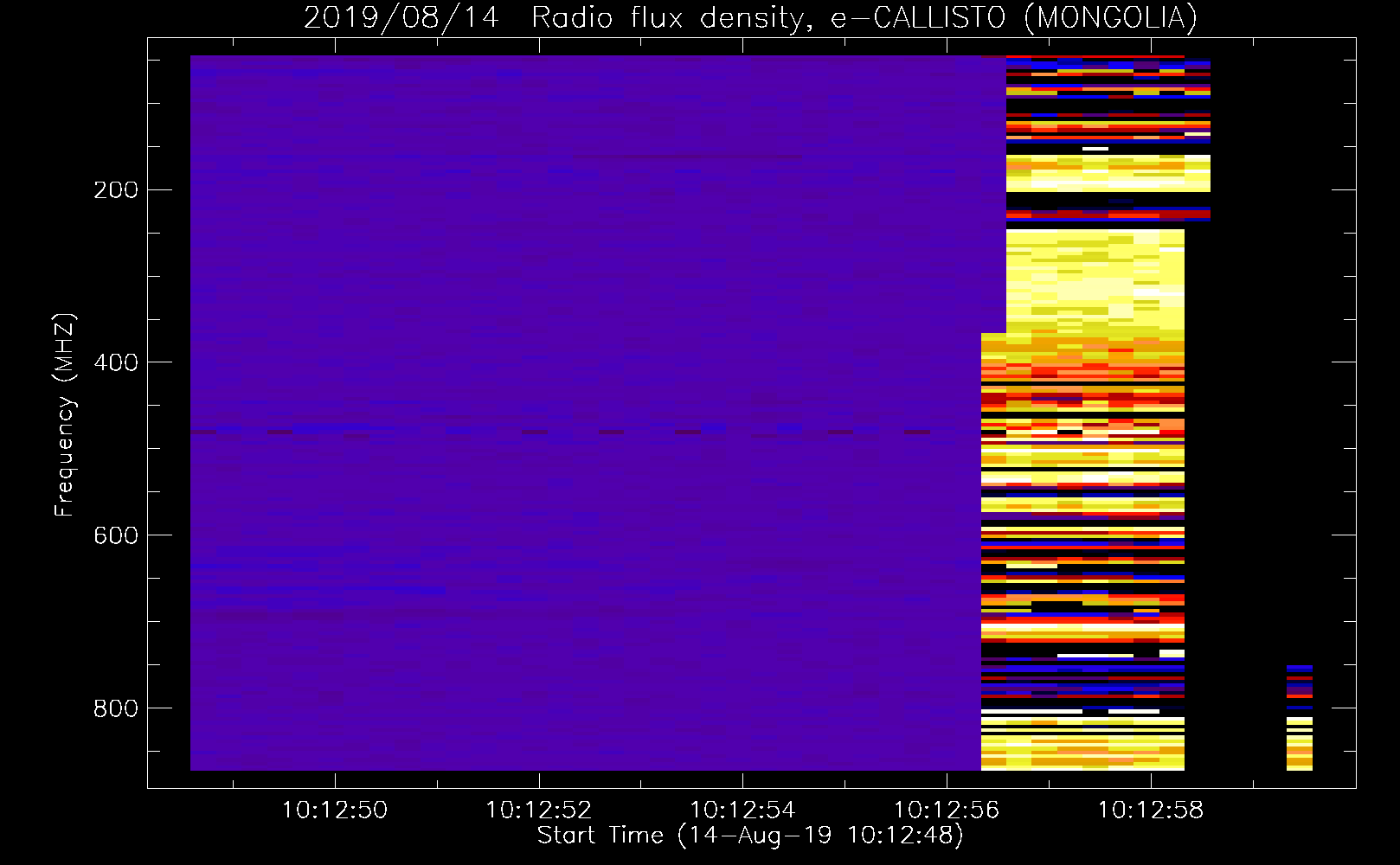Click the 10:12:58 time tick label

1151,811
